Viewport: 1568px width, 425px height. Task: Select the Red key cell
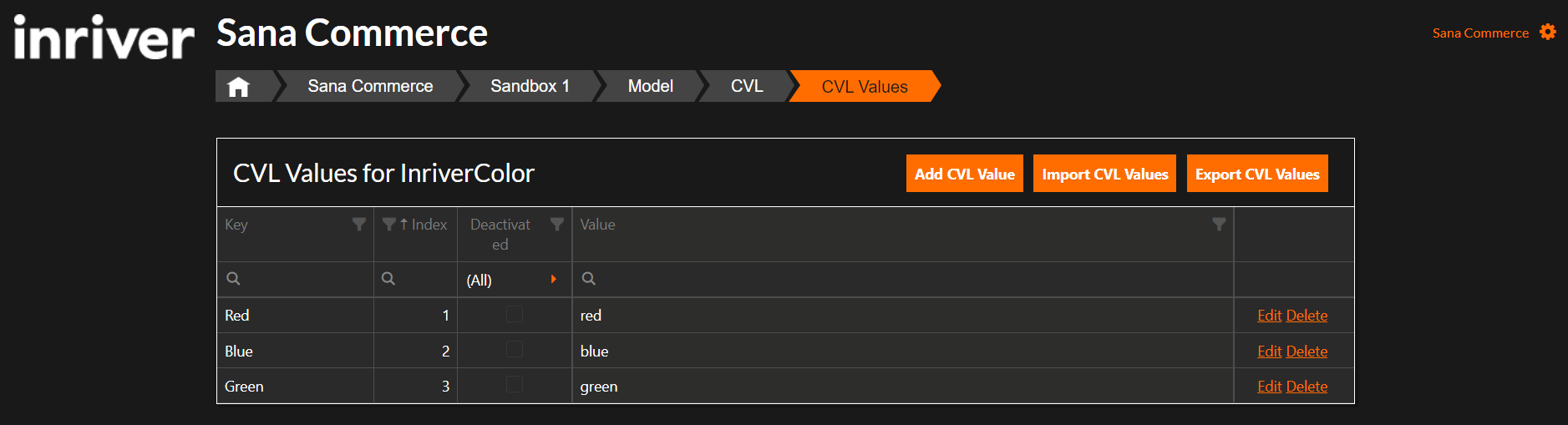coord(295,316)
